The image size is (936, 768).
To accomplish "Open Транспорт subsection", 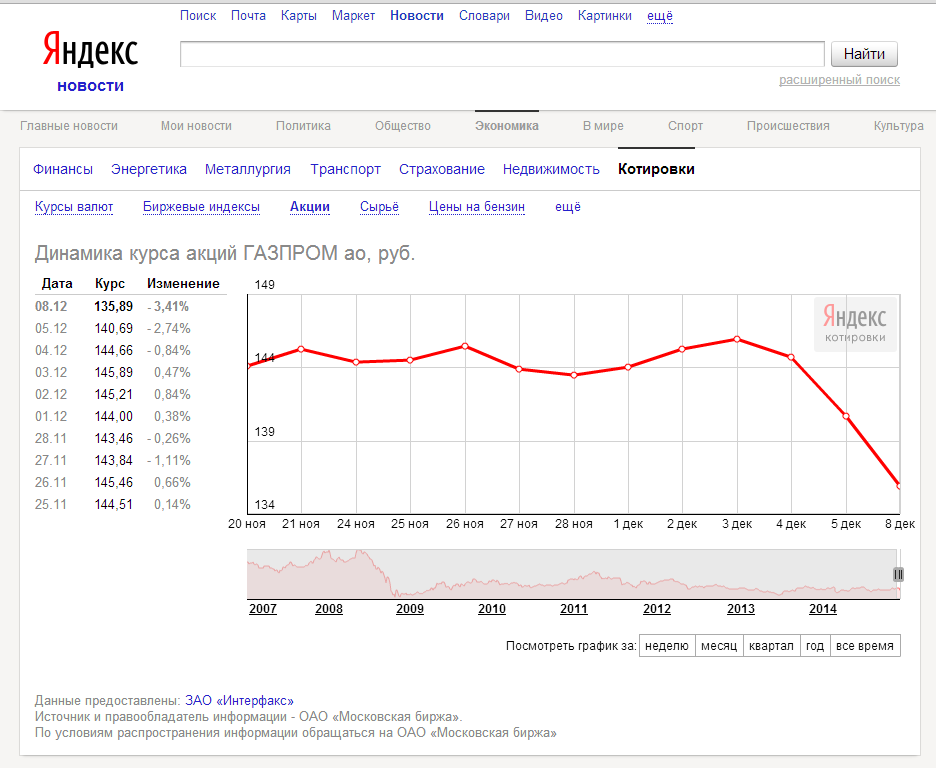I will (345, 169).
